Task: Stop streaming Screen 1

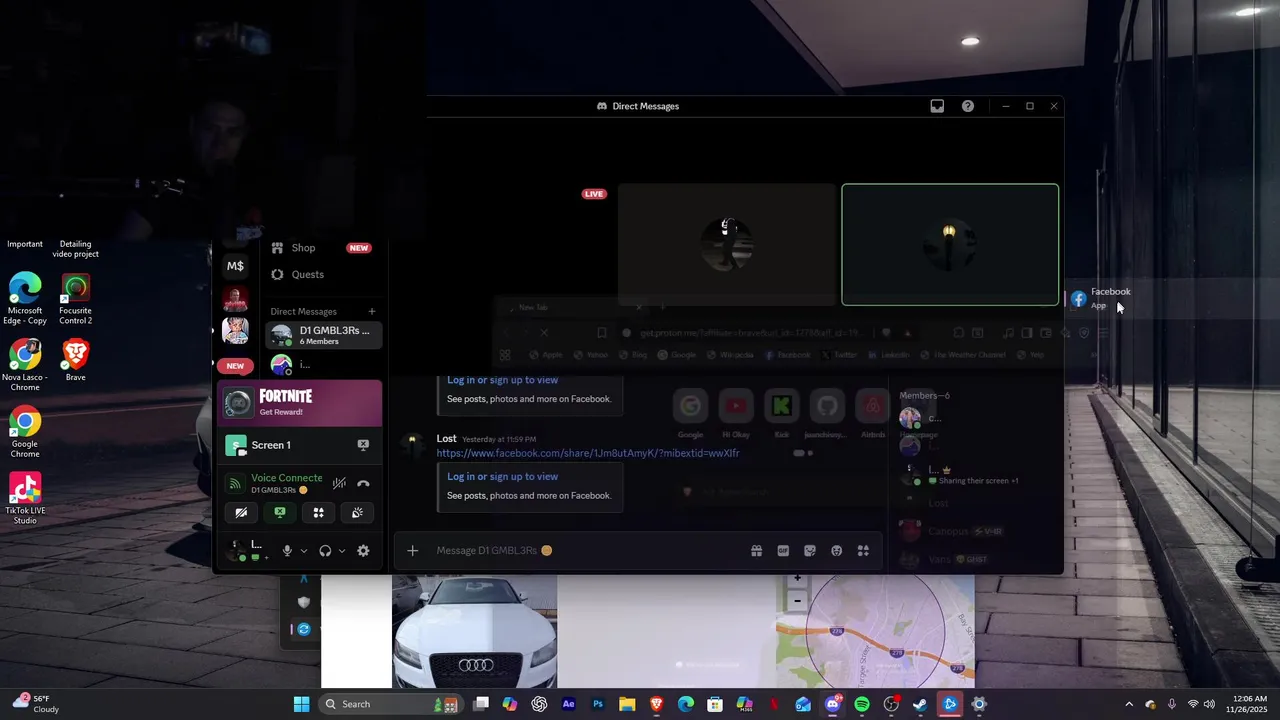Action: pos(363,445)
